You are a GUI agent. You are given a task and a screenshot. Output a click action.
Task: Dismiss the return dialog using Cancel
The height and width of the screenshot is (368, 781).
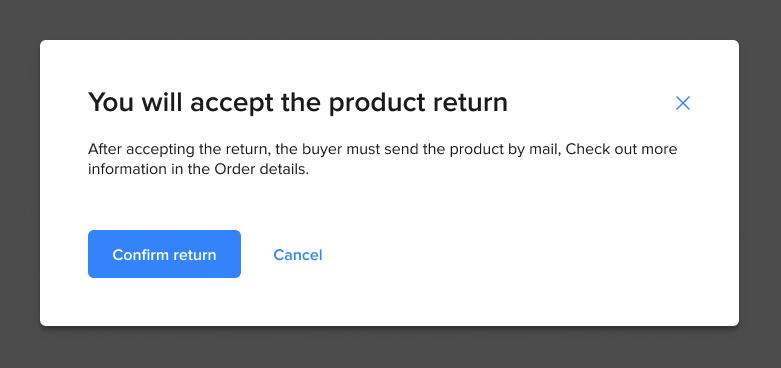coord(298,255)
